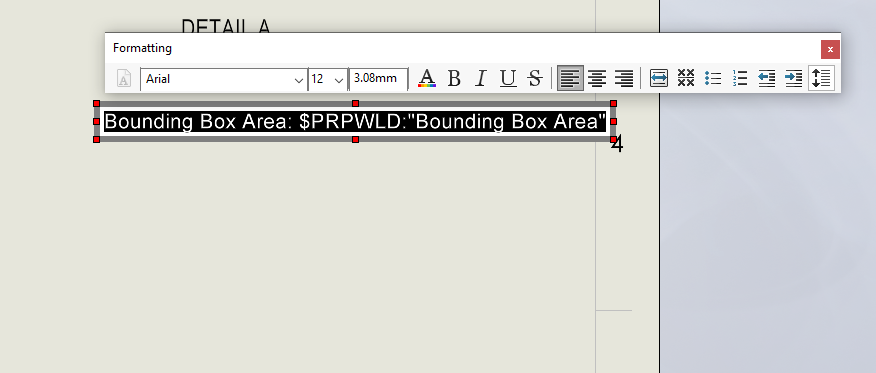The height and width of the screenshot is (373, 876).
Task: Apply numbered list formatting
Action: click(740, 78)
